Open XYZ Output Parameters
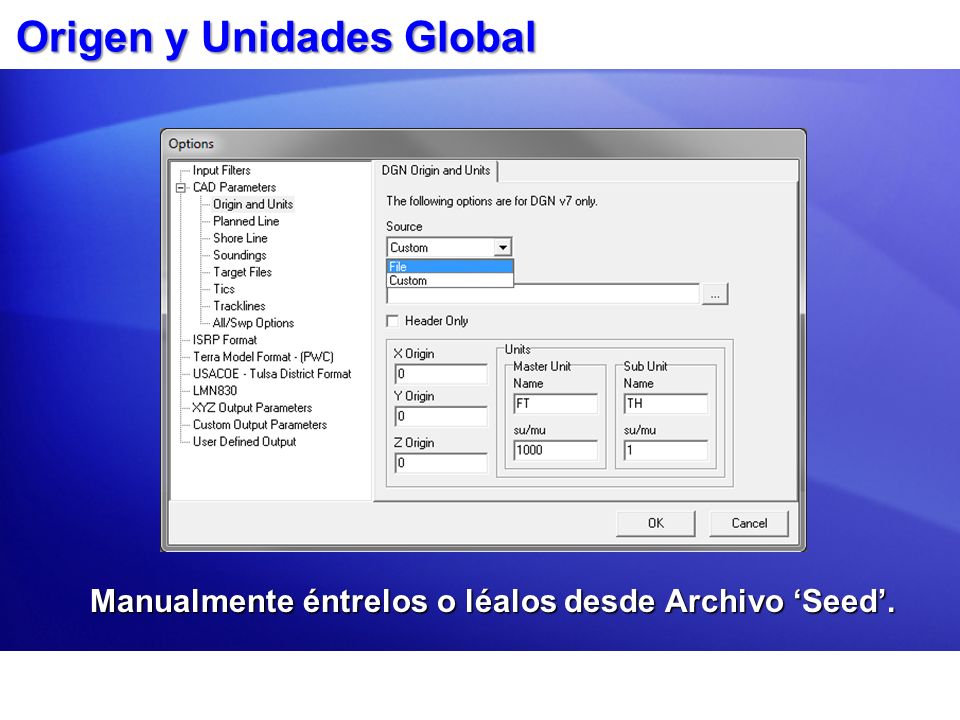Image resolution: width=960 pixels, height=720 pixels. 252,408
